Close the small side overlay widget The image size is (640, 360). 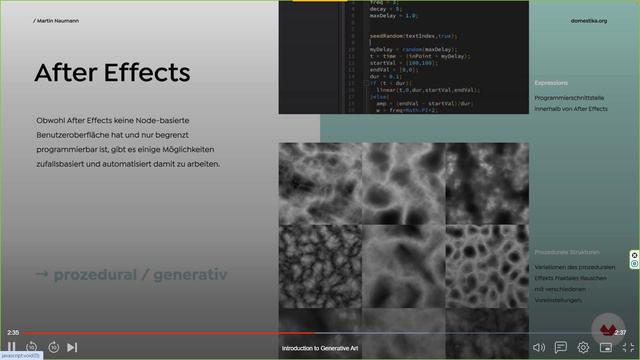coord(634,256)
